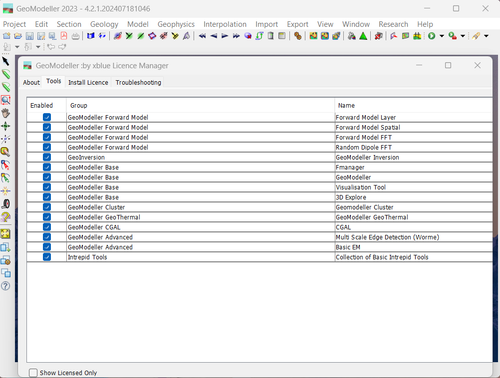This screenshot has height=378, width=500.
Task: Click the blue circled help icon in left sidebar
Action: (6, 286)
